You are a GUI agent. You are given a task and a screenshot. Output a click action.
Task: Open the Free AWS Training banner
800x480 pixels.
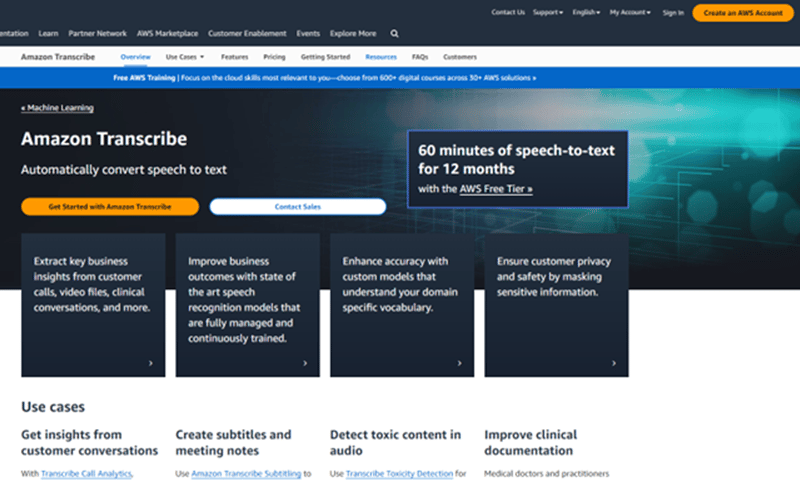pos(324,78)
